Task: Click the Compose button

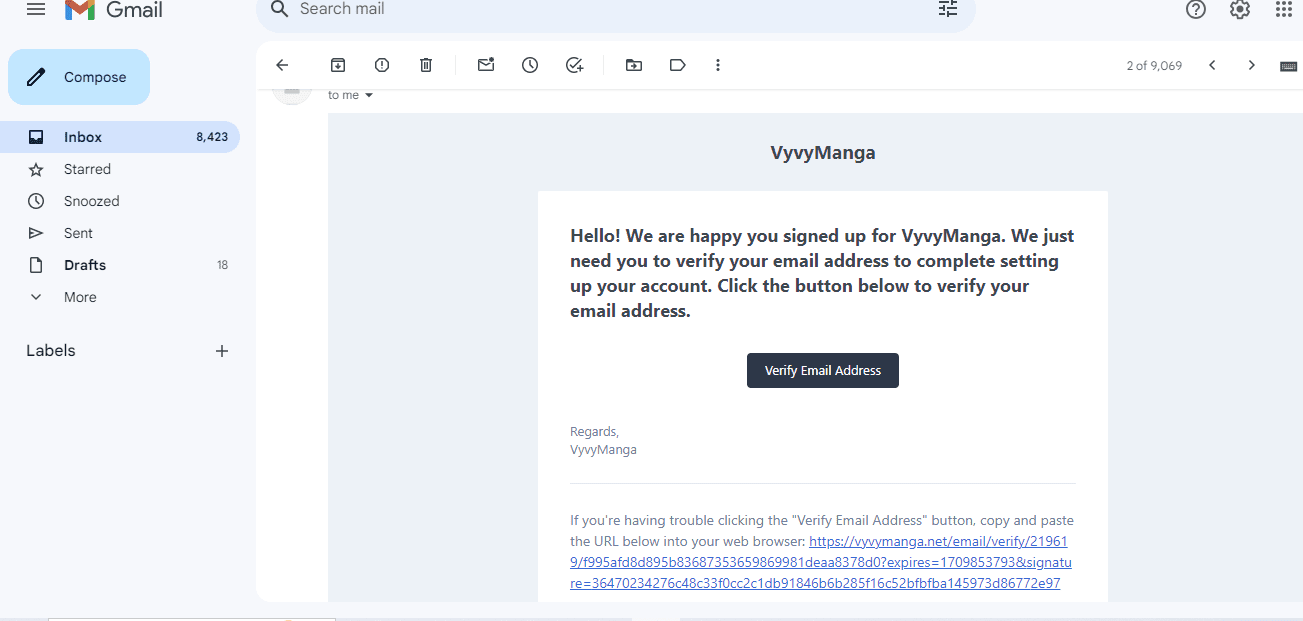Action: pos(79,77)
